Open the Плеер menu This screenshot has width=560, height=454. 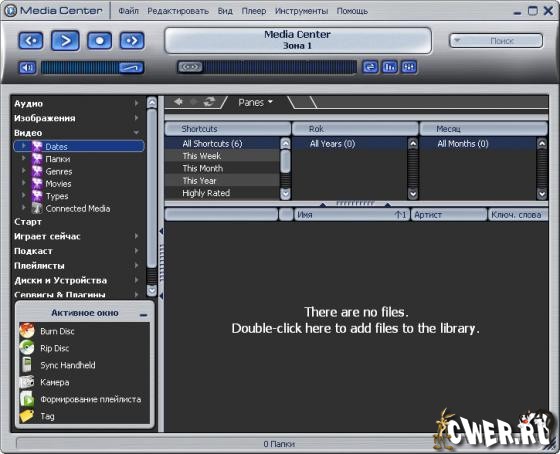254,11
